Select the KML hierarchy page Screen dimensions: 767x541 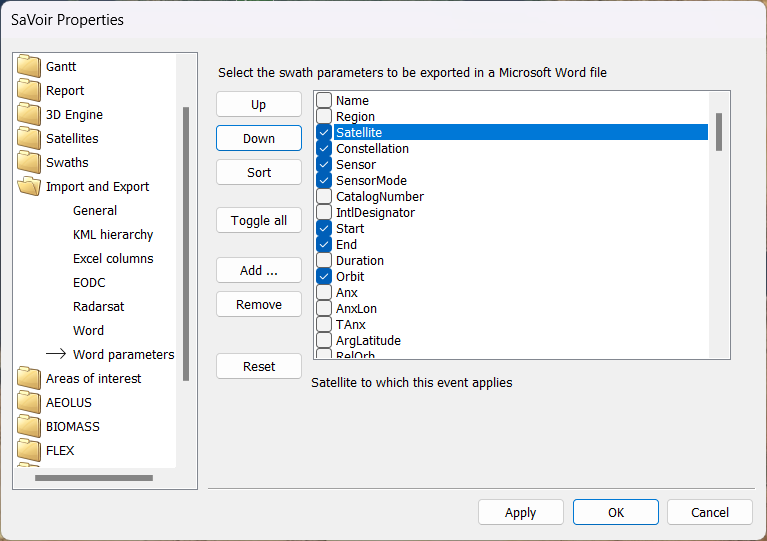113,235
